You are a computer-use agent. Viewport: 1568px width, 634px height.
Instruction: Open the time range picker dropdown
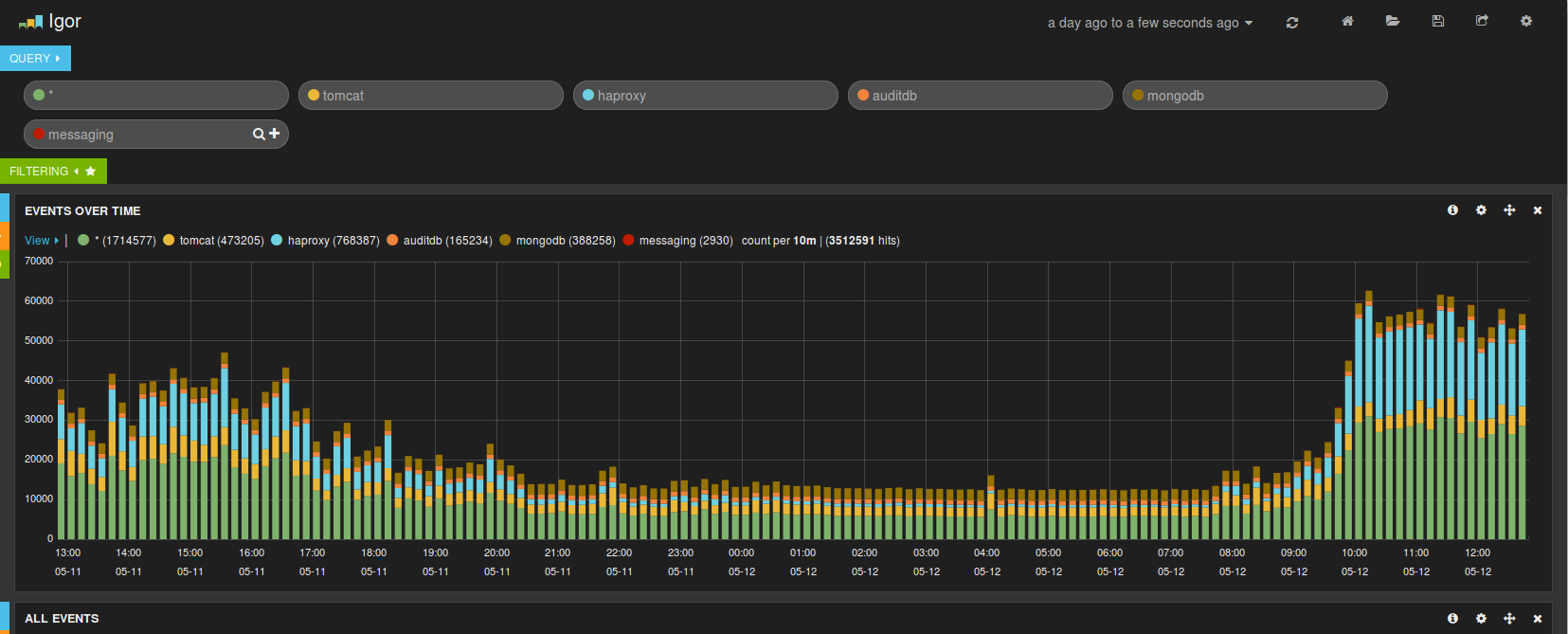[1149, 23]
